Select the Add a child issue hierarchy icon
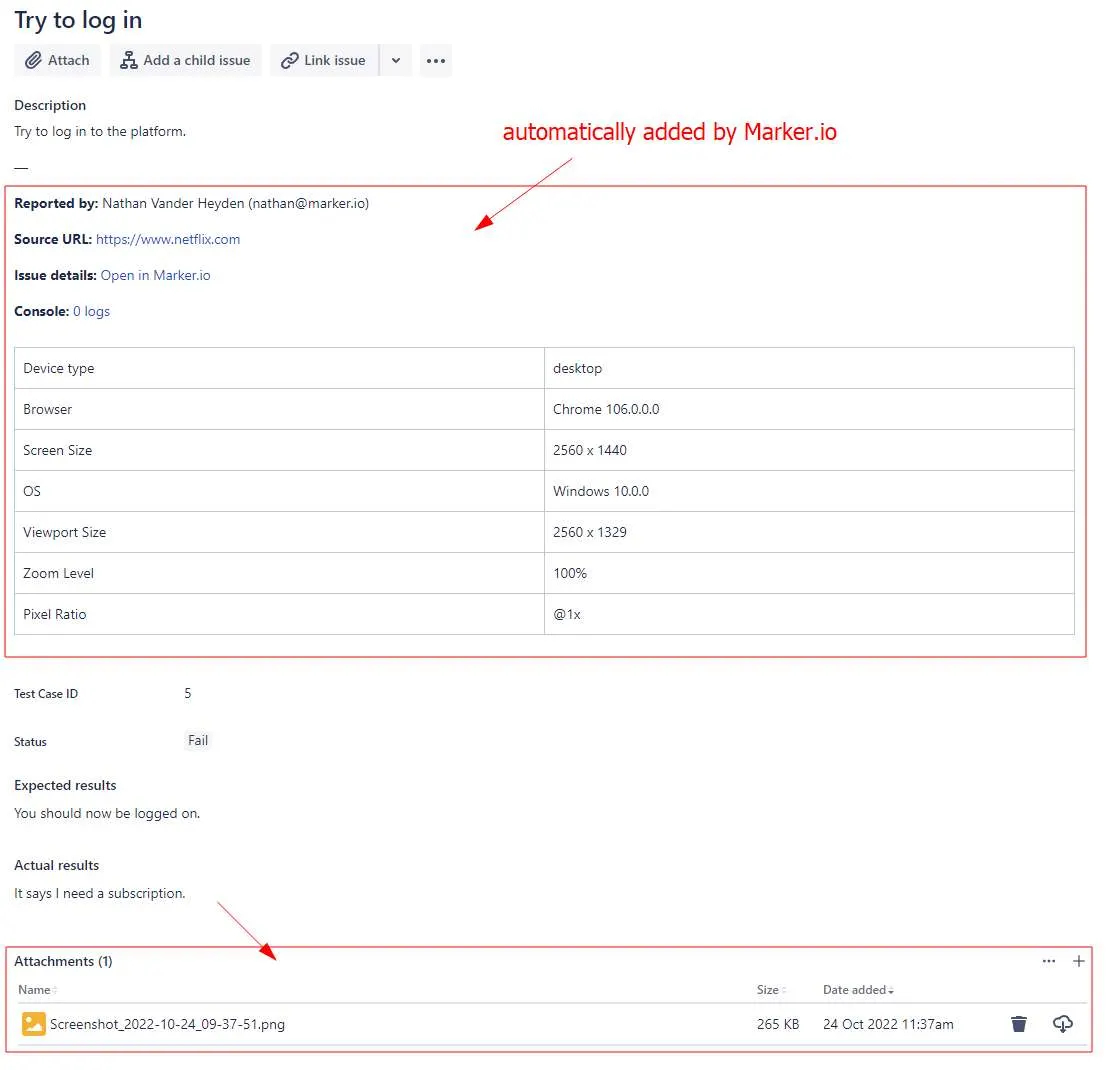The width and height of the screenshot is (1107, 1070). (x=128, y=60)
